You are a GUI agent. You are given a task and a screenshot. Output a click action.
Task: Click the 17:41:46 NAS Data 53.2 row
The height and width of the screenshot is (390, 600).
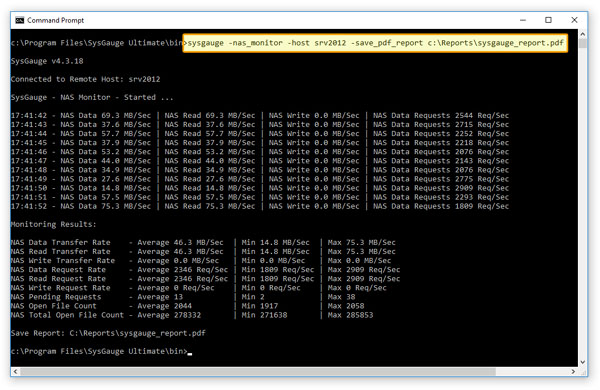(260, 152)
